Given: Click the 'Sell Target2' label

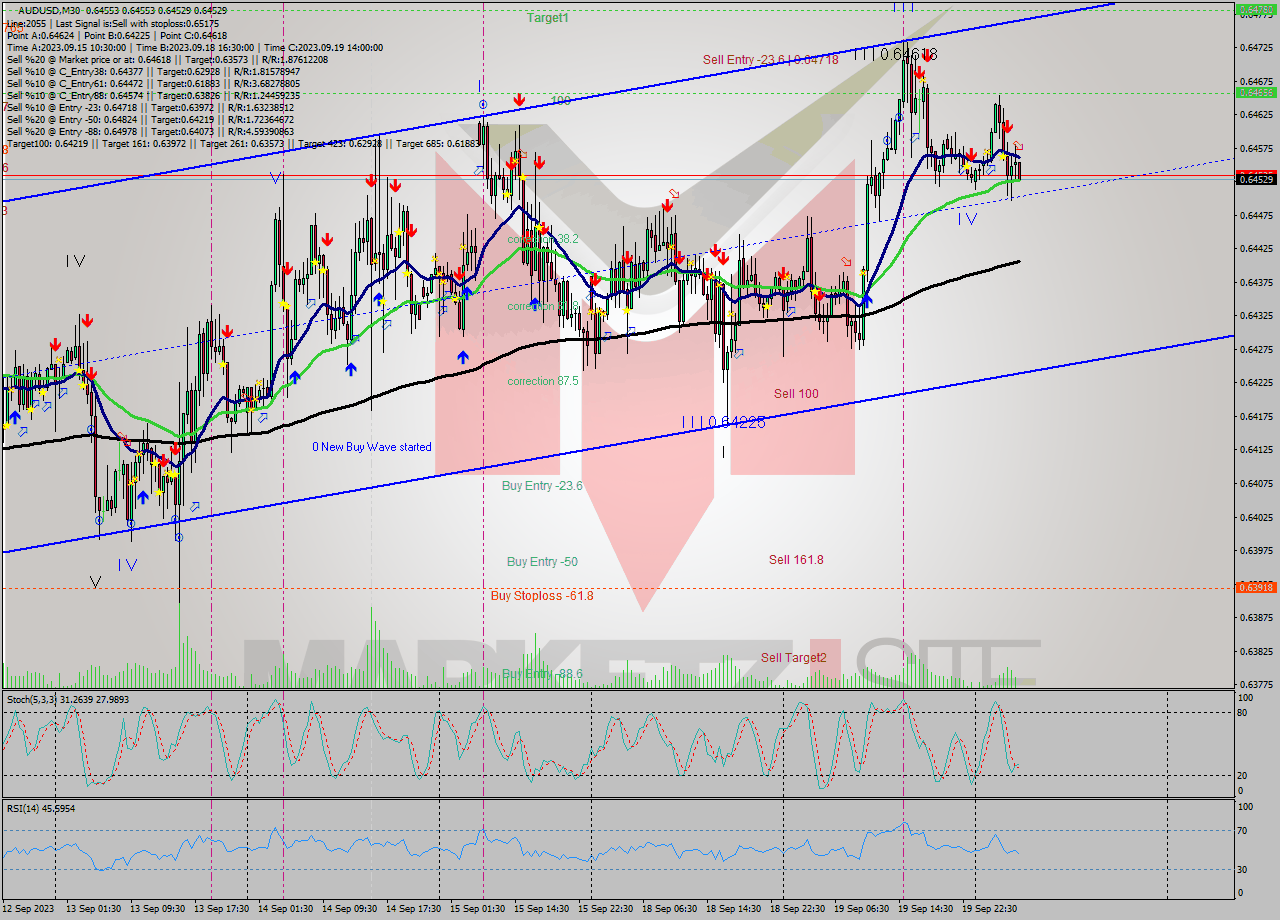Looking at the screenshot, I should [794, 658].
